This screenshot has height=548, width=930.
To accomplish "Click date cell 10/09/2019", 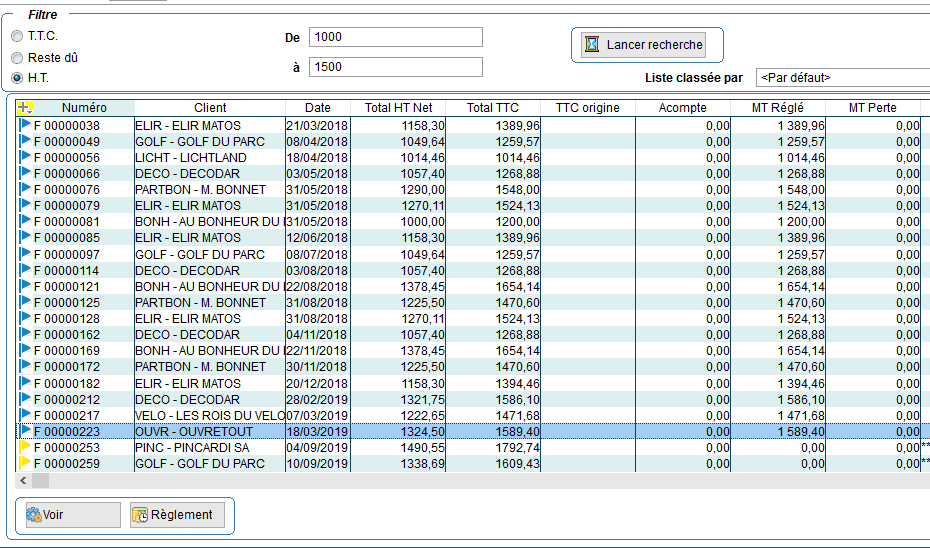I will pyautogui.click(x=317, y=464).
